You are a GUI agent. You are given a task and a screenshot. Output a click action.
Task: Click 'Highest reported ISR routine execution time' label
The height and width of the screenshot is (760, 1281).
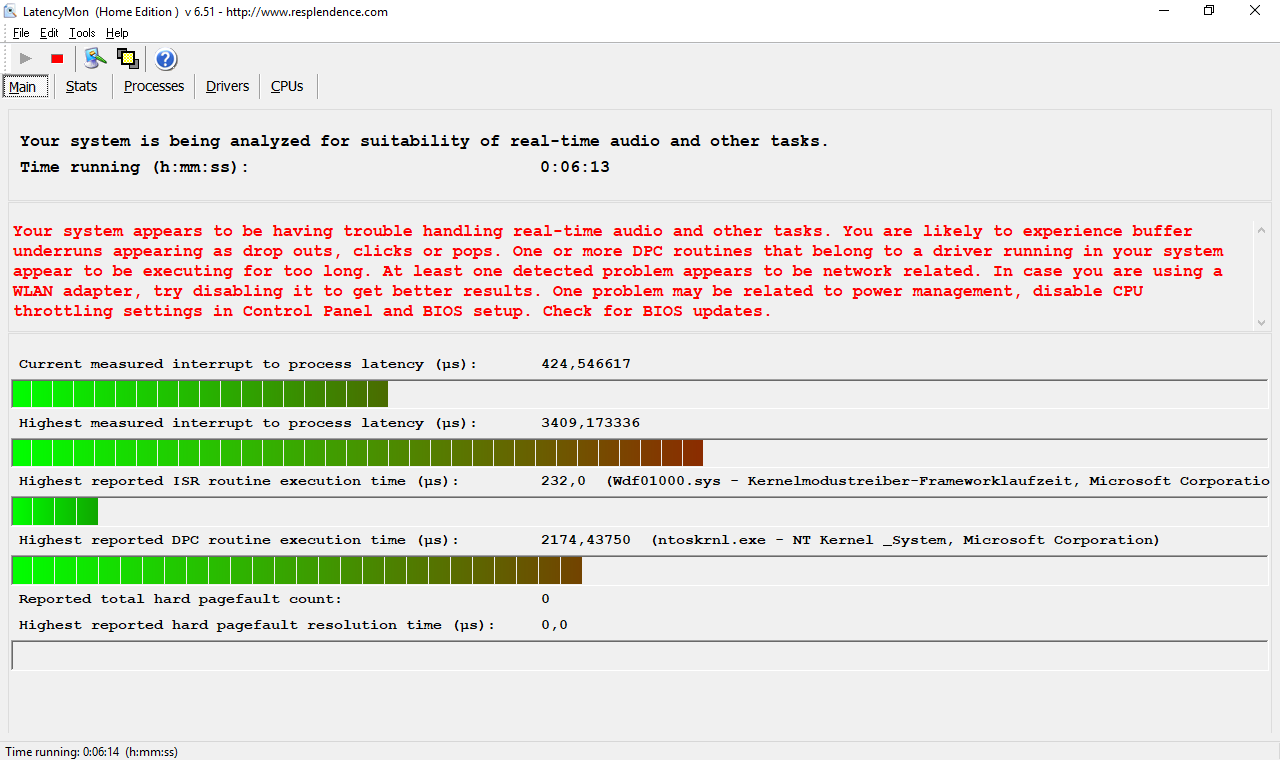(239, 481)
